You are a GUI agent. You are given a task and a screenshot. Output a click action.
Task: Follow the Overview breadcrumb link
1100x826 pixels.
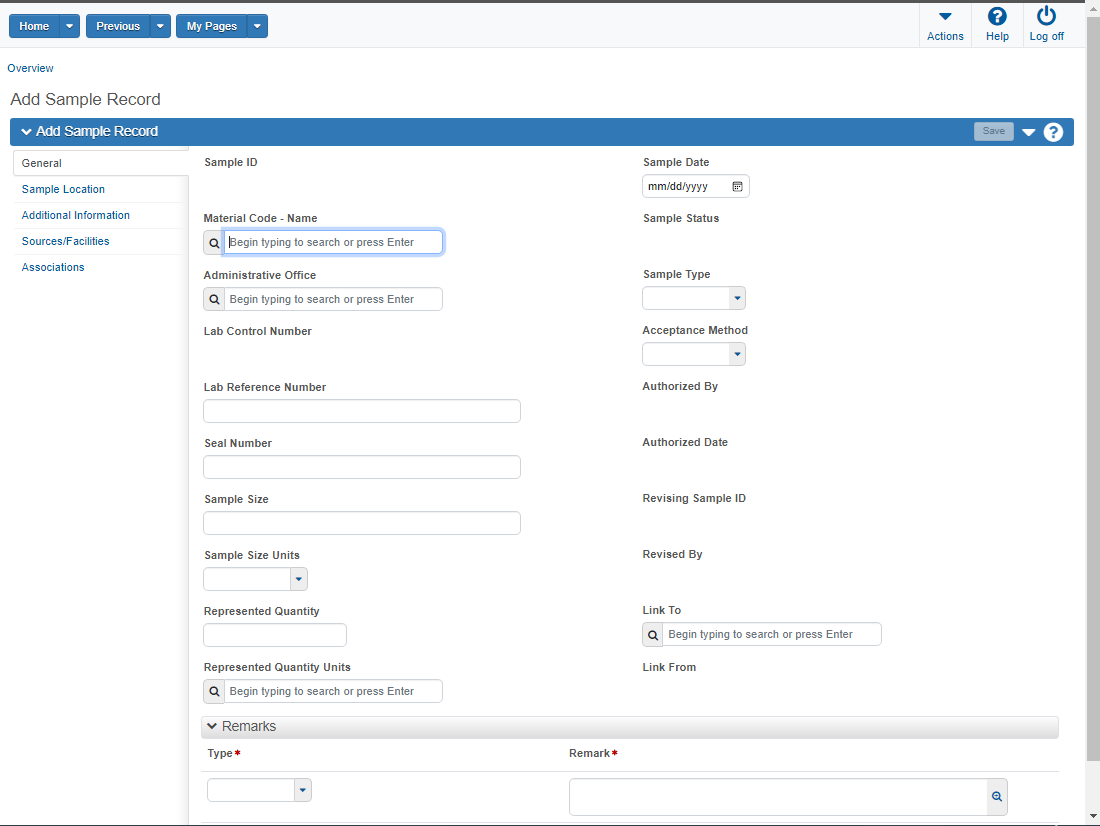point(30,68)
